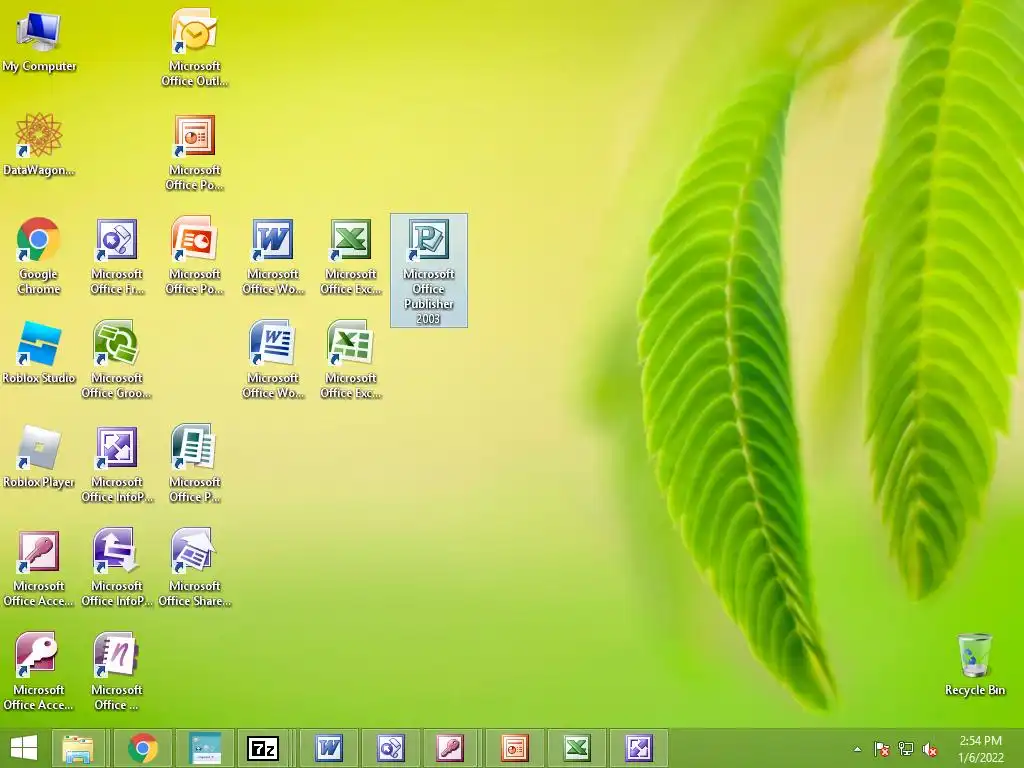
Task: Select the Word desktop shortcut with square blue W icon
Action: pos(273,256)
